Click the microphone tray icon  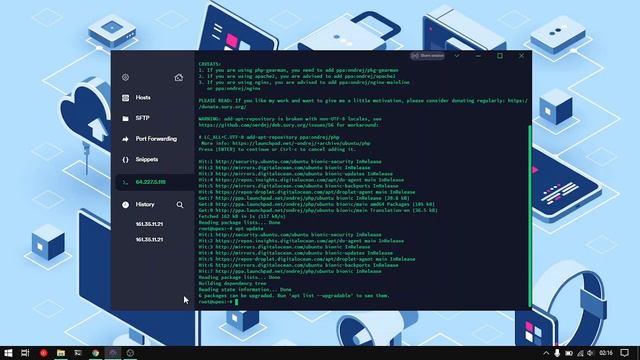pos(557,353)
